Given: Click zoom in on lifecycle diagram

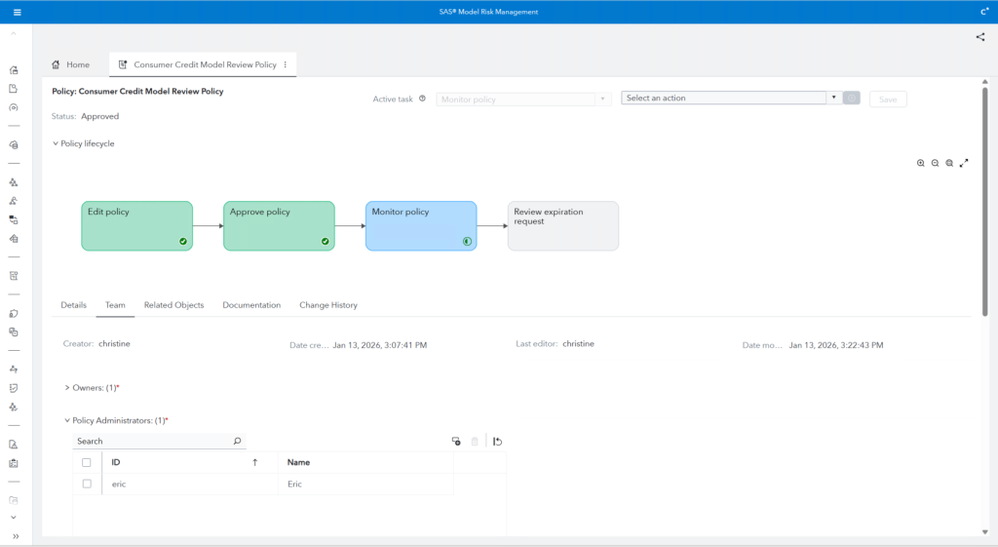Looking at the screenshot, I should pos(920,163).
